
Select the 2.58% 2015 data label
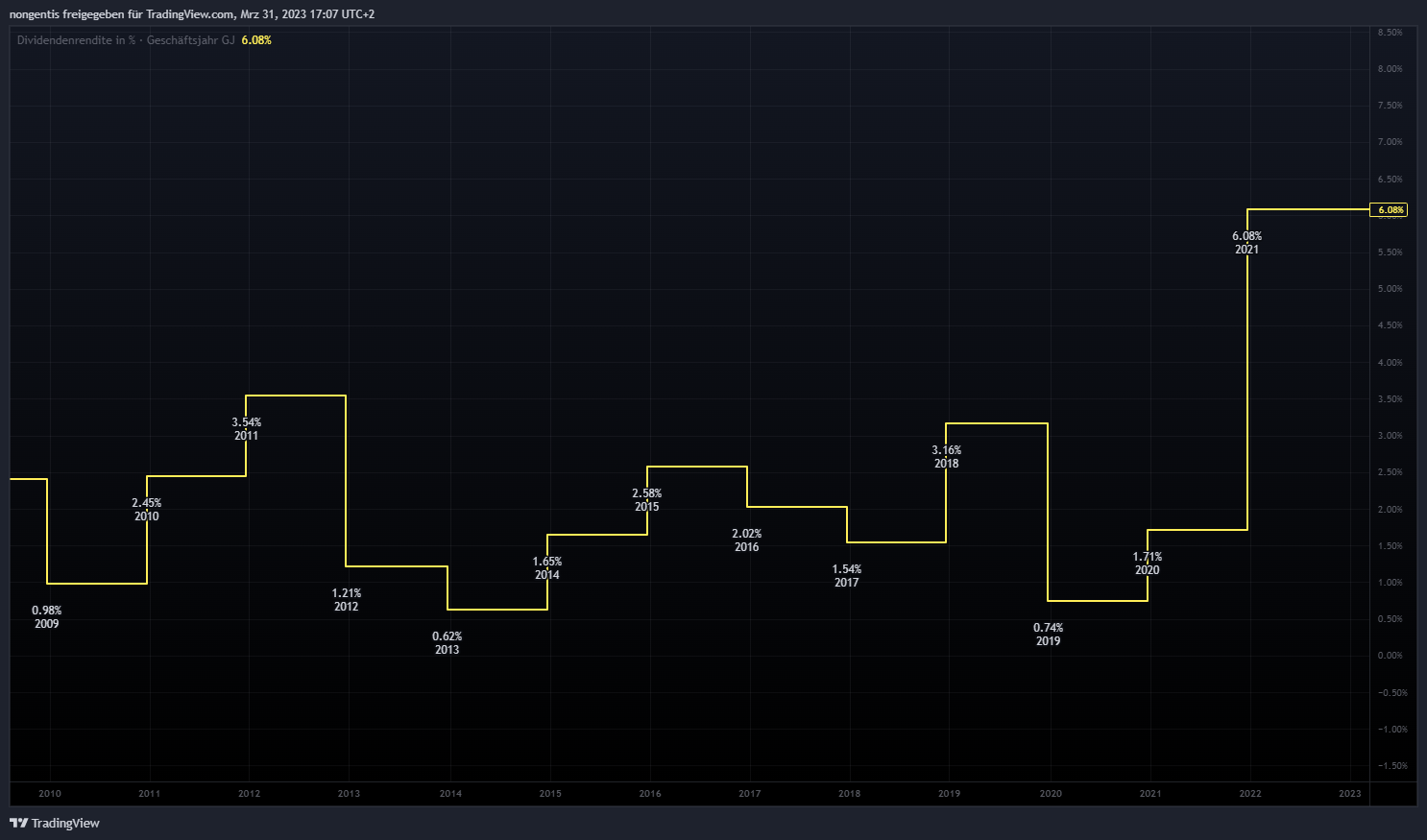[x=646, y=500]
